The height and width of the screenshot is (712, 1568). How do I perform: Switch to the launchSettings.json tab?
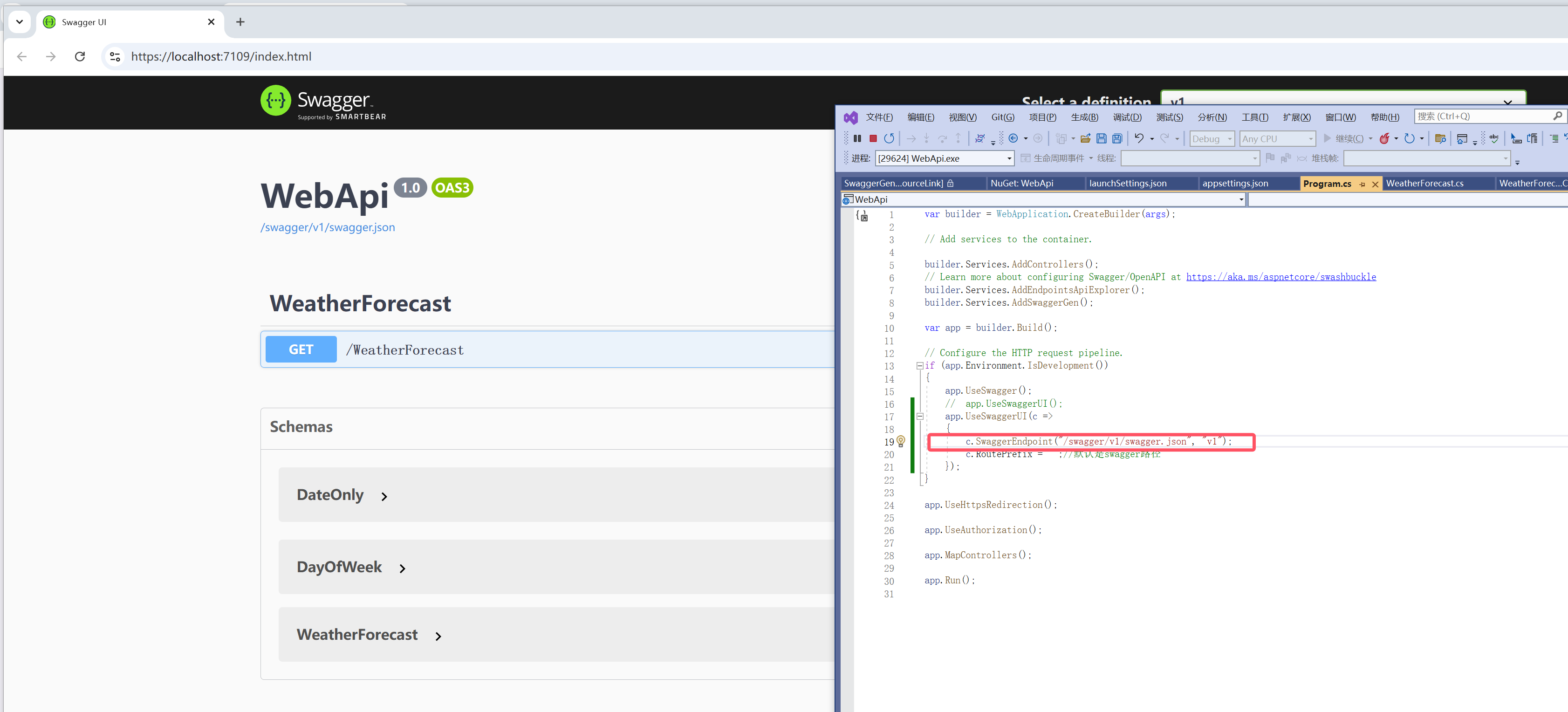point(1127,183)
